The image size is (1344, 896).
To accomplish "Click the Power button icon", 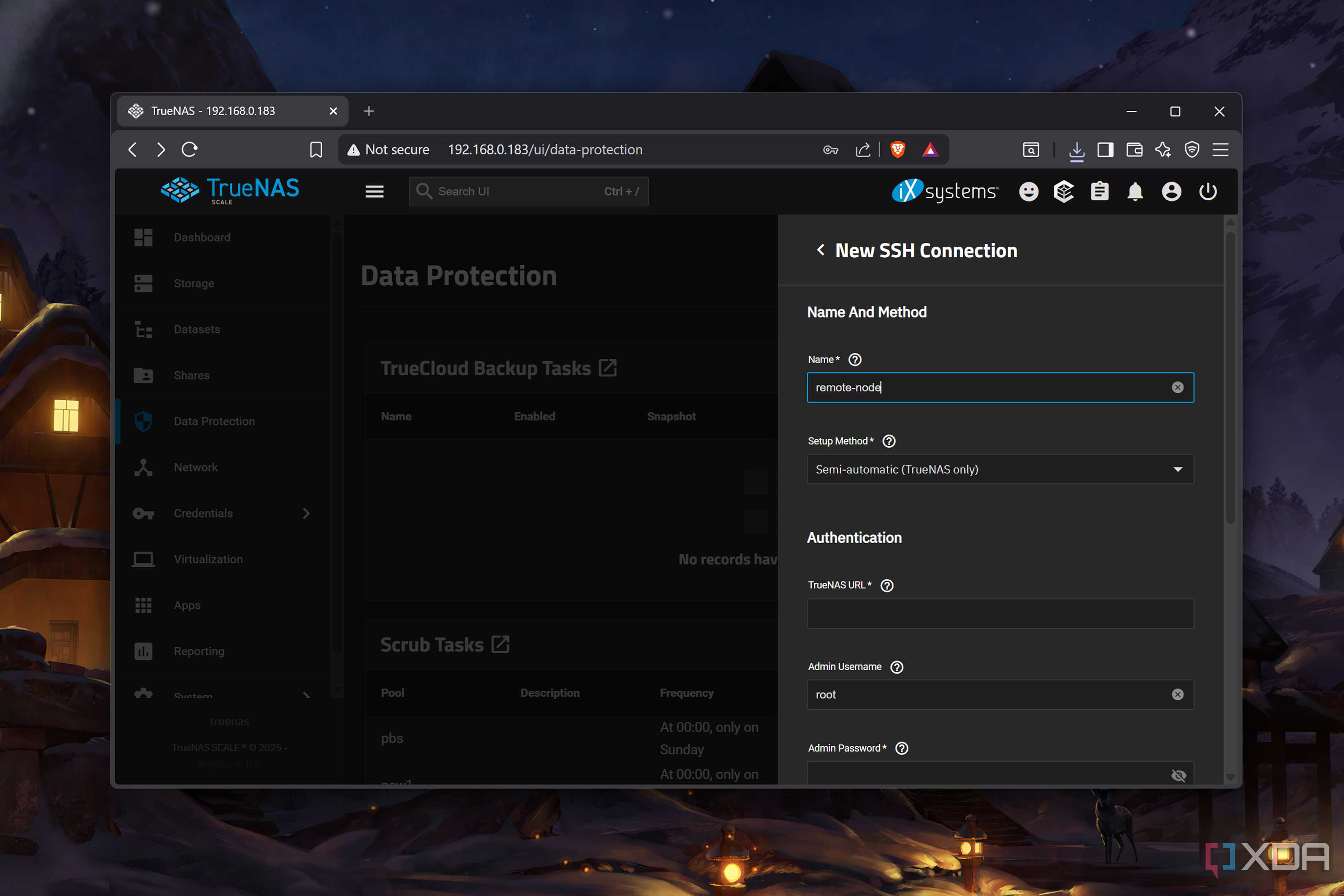I will tap(1208, 191).
